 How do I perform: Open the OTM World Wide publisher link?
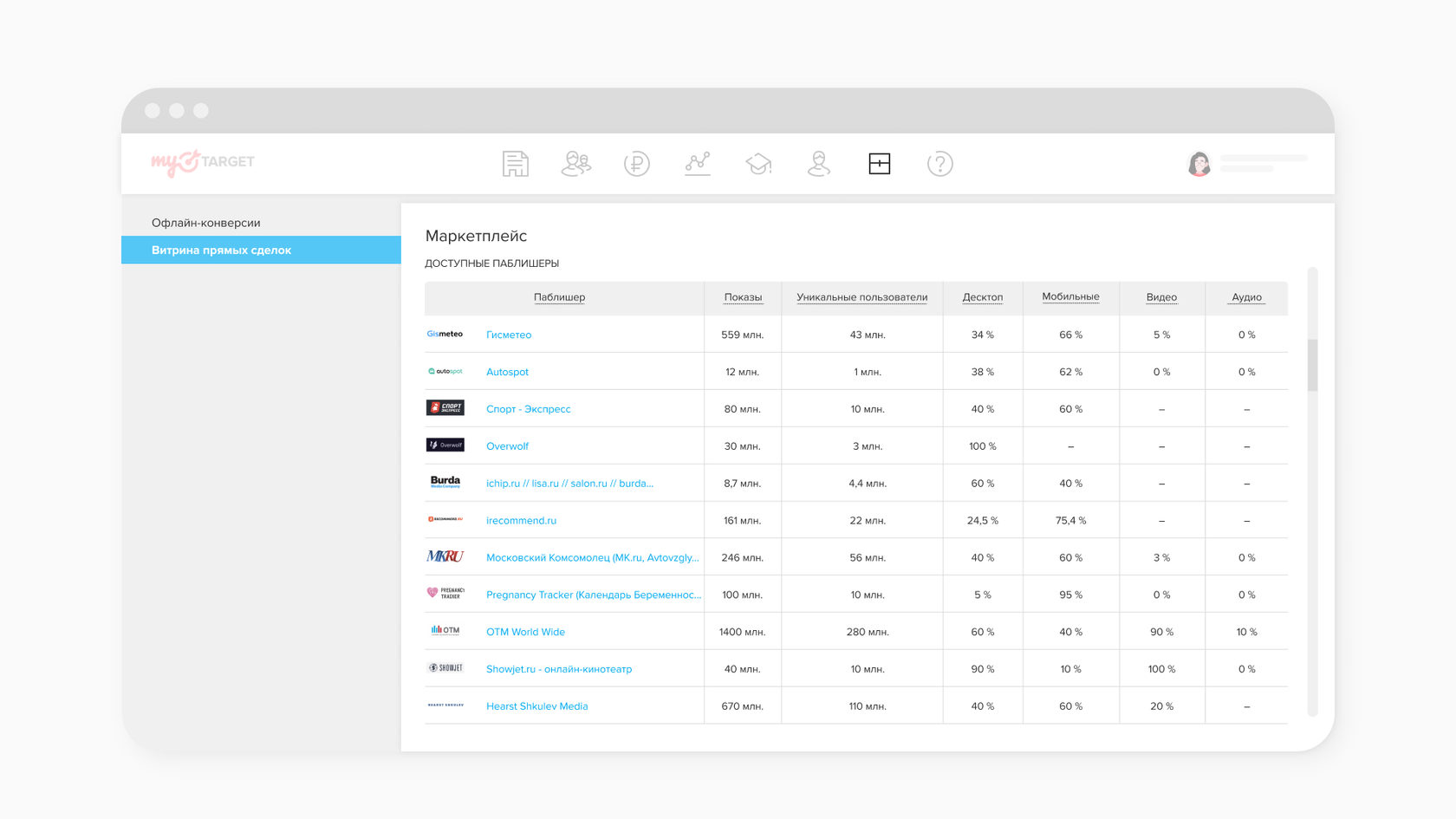[525, 632]
